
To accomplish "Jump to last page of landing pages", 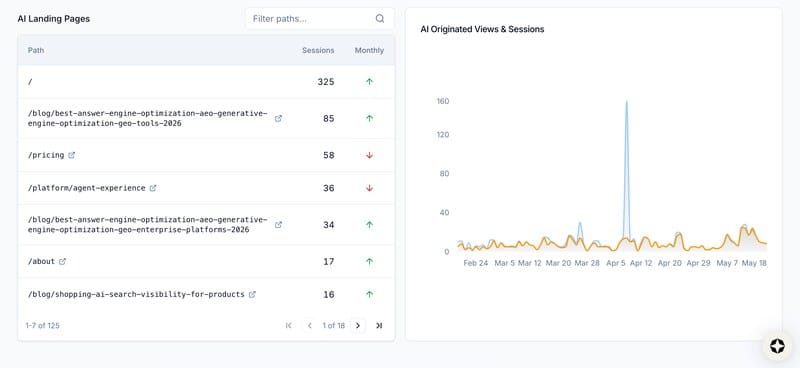I will 379,326.
